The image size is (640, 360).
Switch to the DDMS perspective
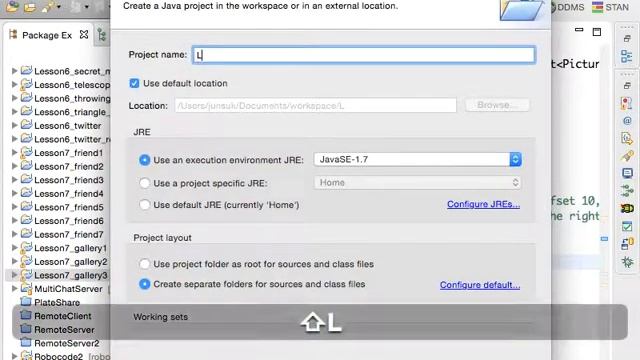coord(567,7)
